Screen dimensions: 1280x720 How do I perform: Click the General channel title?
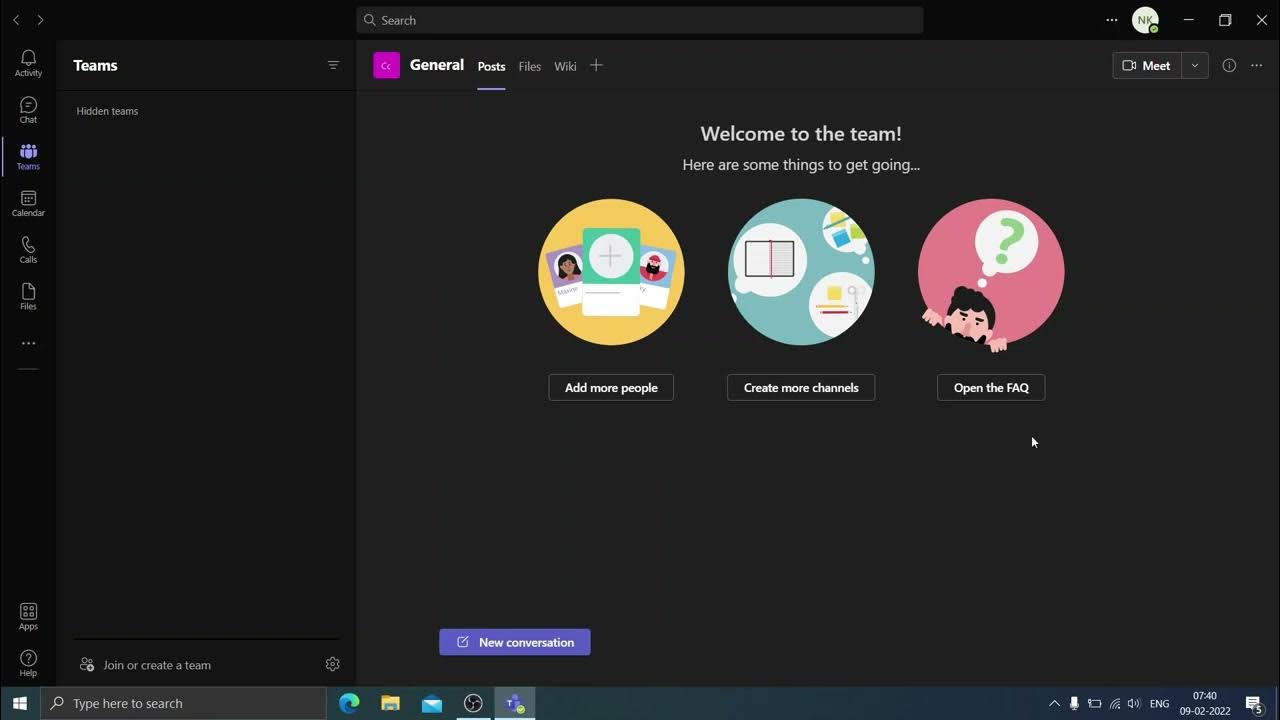point(437,65)
